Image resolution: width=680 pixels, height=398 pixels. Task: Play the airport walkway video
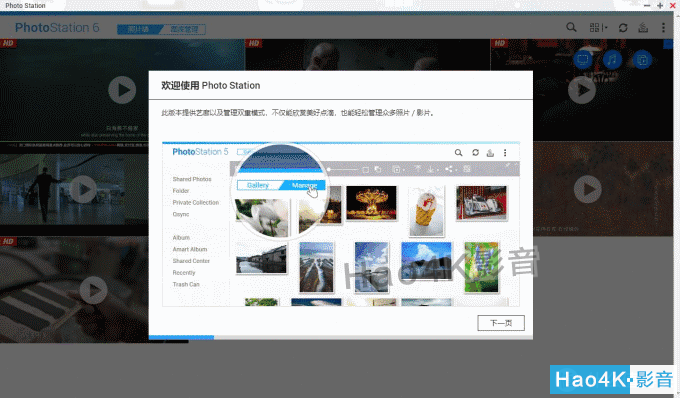click(x=83, y=189)
